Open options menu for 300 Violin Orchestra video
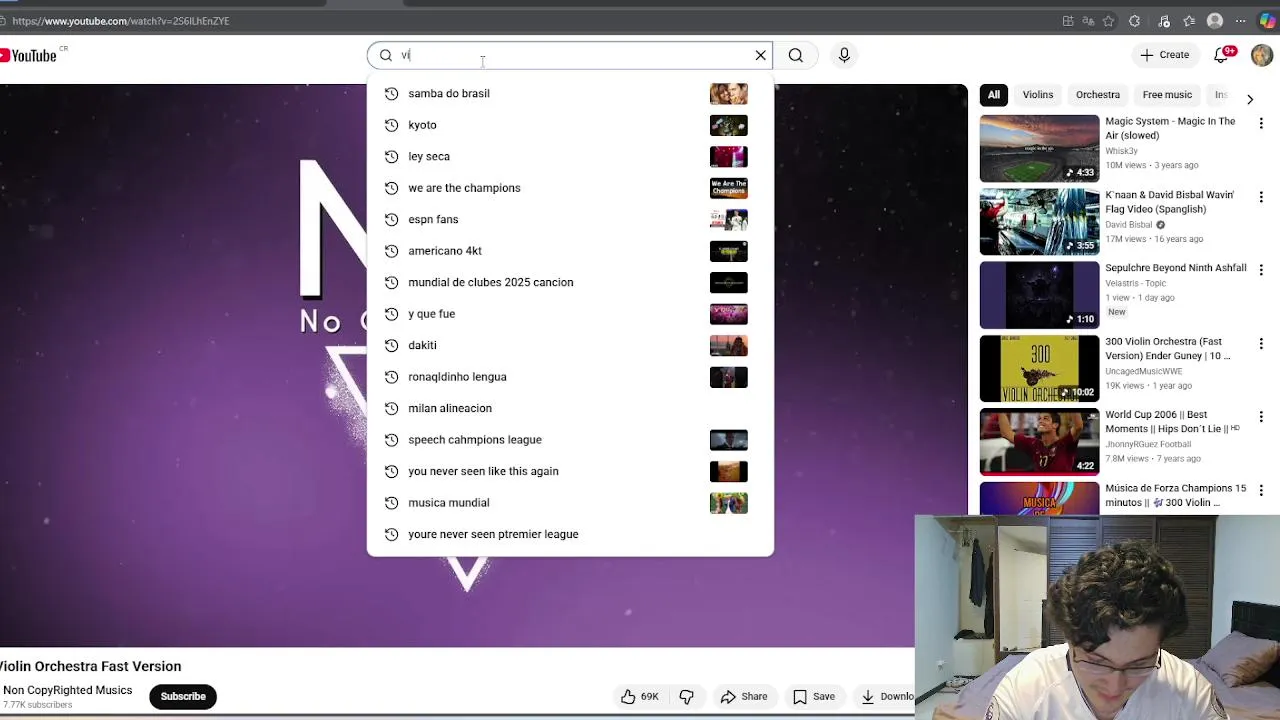Screen dimensions: 1280x720 pyautogui.click(x=1261, y=344)
